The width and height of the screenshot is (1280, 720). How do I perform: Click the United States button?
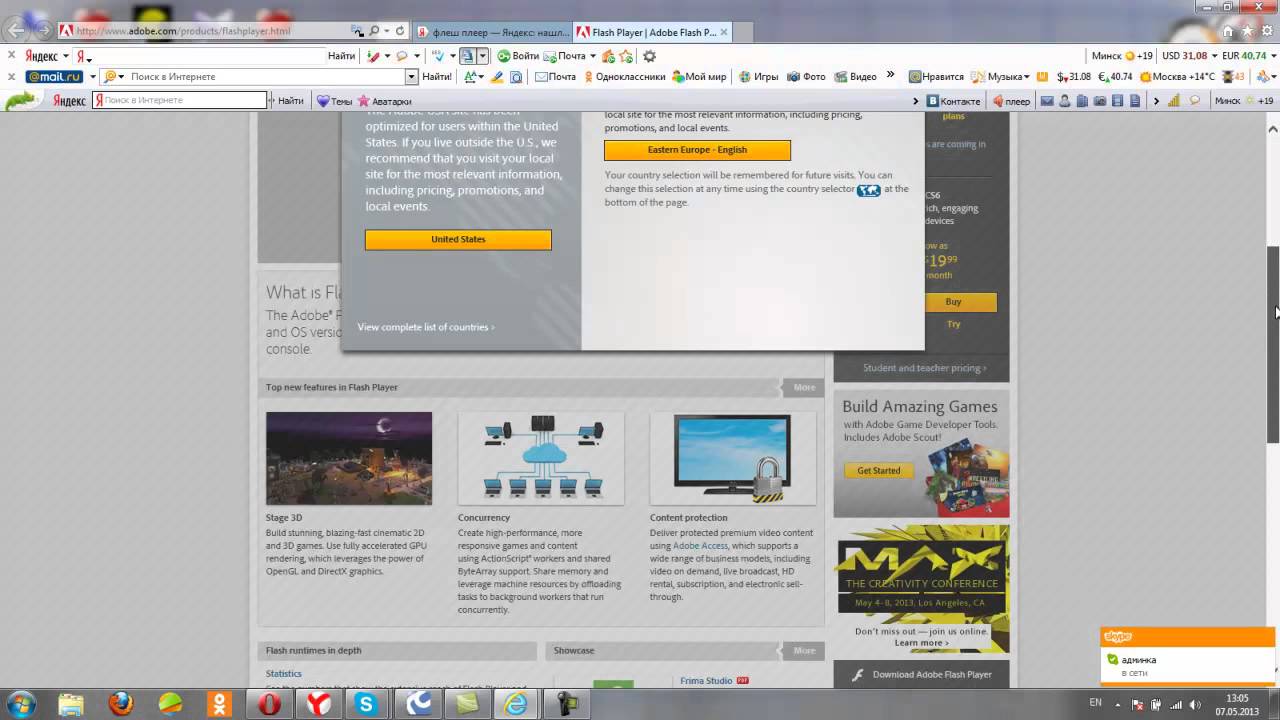click(x=458, y=240)
